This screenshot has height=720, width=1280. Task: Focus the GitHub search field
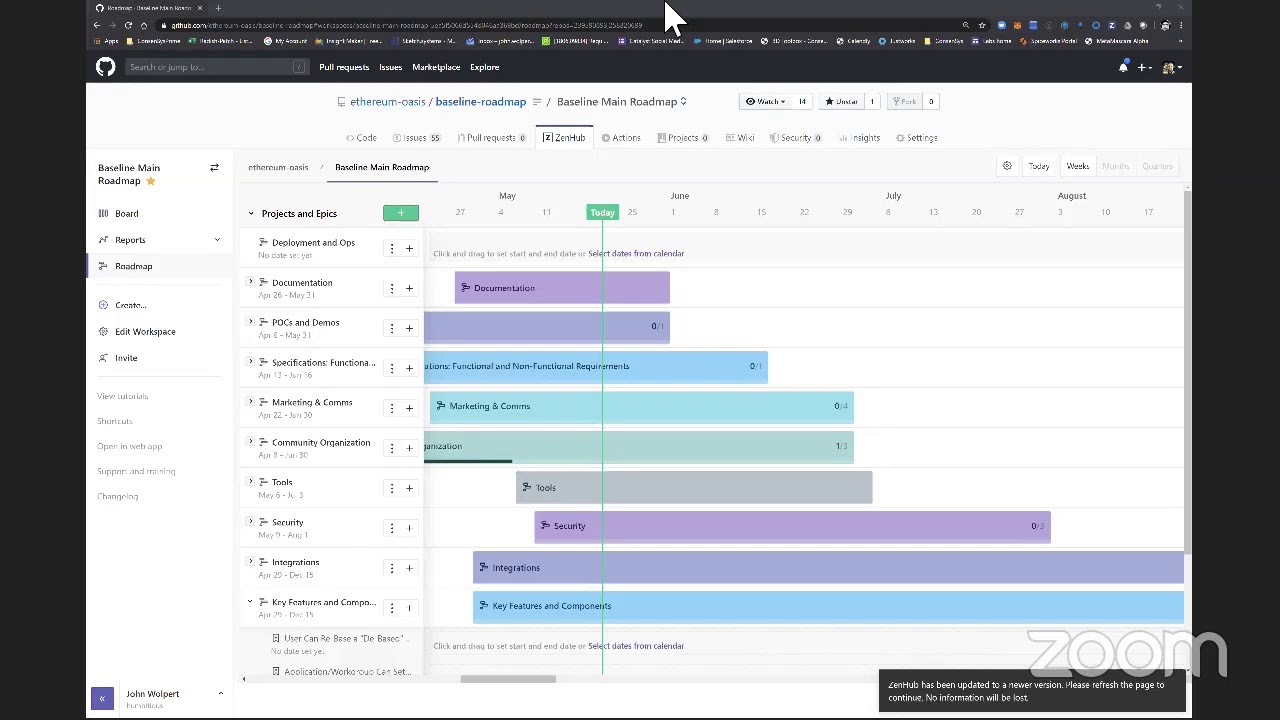(x=216, y=67)
